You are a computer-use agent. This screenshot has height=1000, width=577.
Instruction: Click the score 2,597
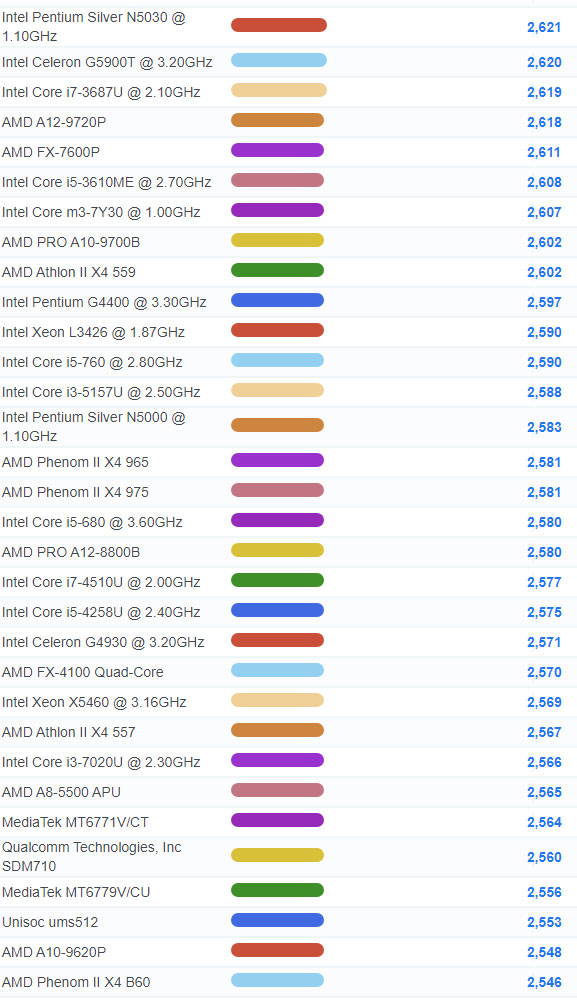click(x=544, y=302)
